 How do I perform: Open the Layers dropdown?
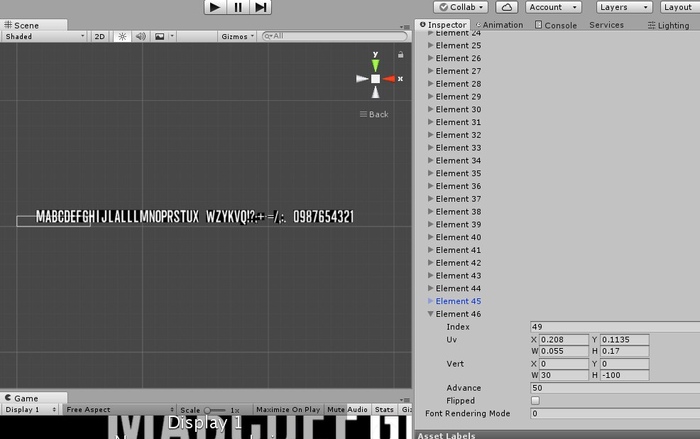[x=624, y=7]
